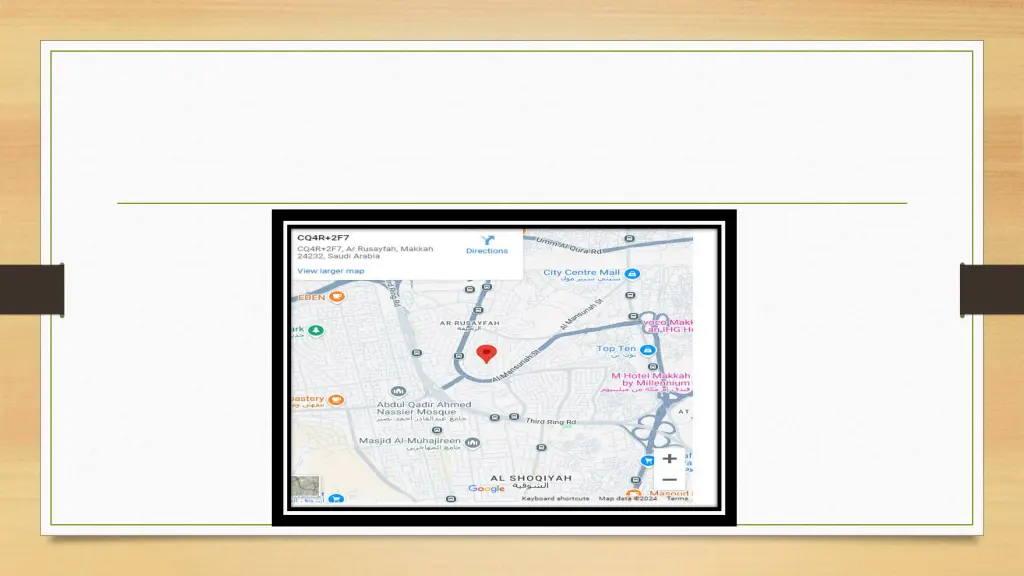The image size is (1024, 576).
Task: Open the Terms link
Action: 677,498
